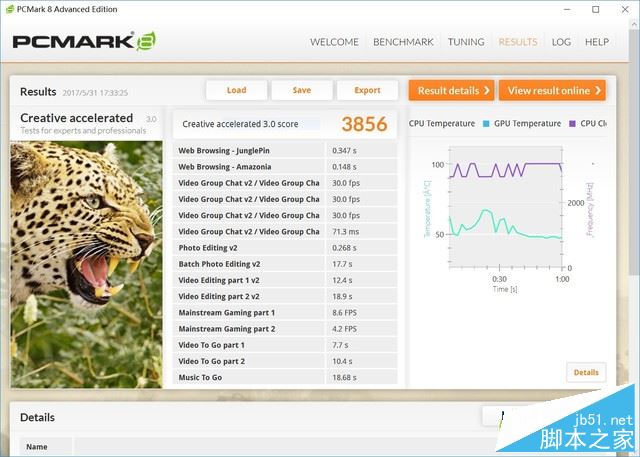Click the Export button
The image size is (640, 457).
(367, 90)
